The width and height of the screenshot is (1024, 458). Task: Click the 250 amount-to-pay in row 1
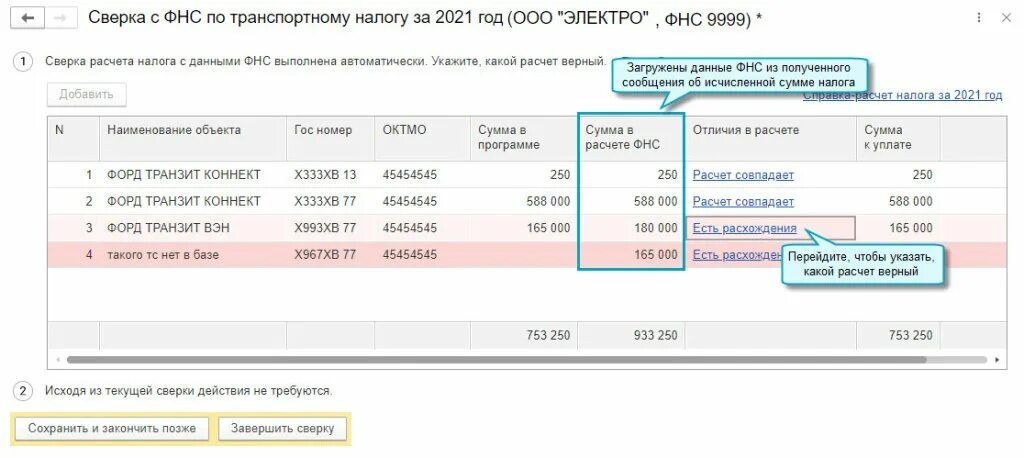tap(898, 175)
